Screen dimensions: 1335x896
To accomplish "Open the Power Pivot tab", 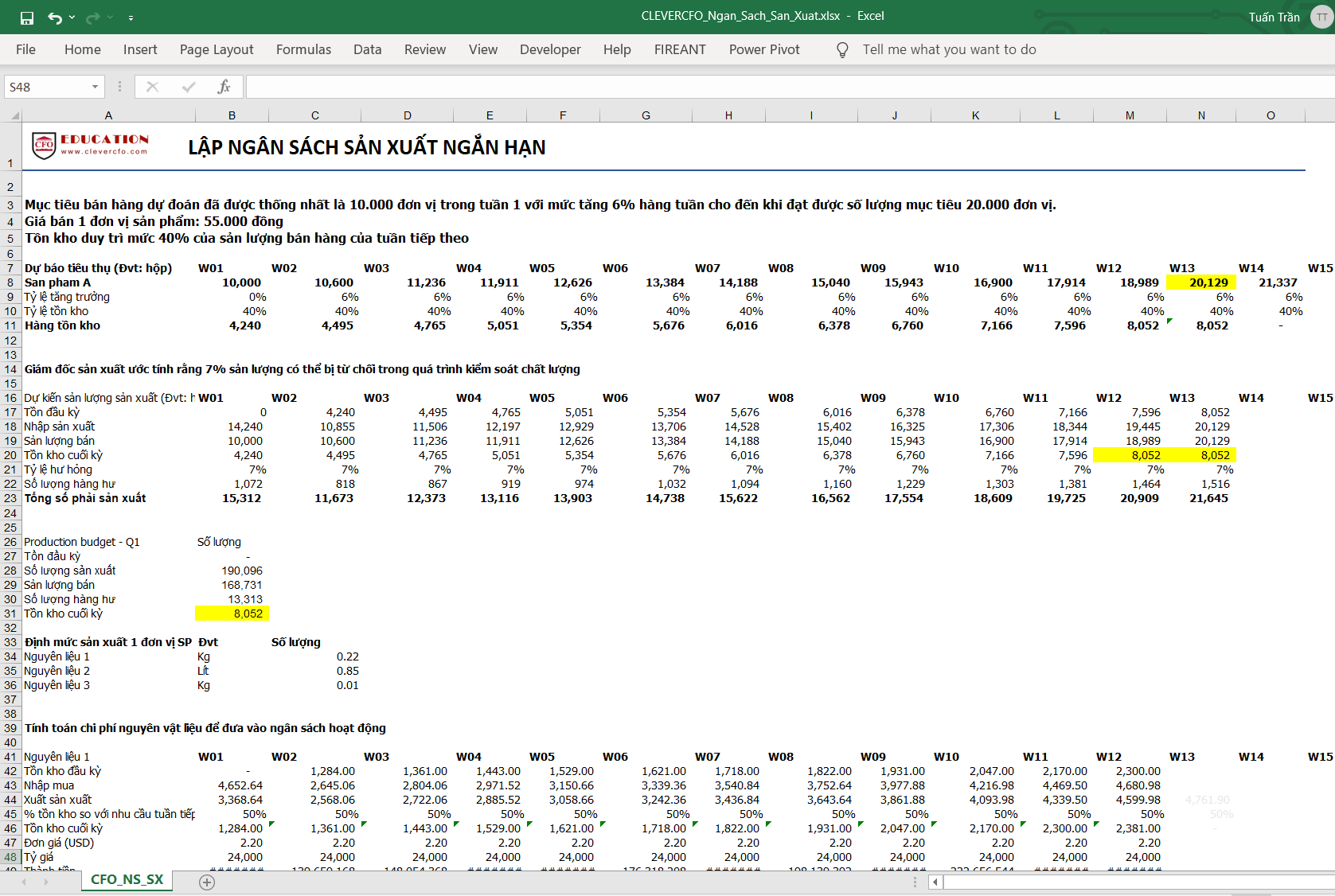I will point(764,49).
